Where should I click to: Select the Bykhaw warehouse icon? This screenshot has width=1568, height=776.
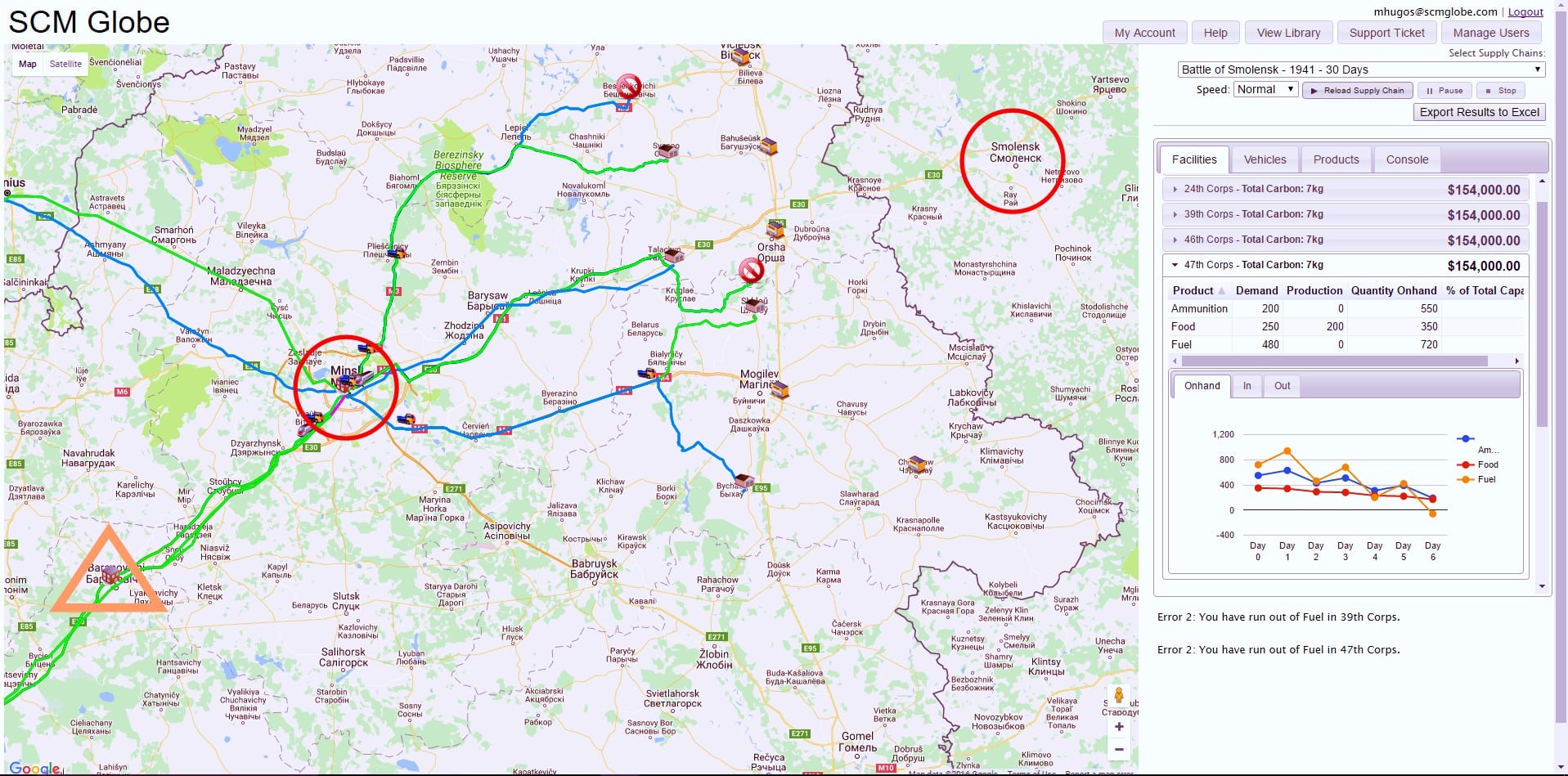click(x=744, y=481)
